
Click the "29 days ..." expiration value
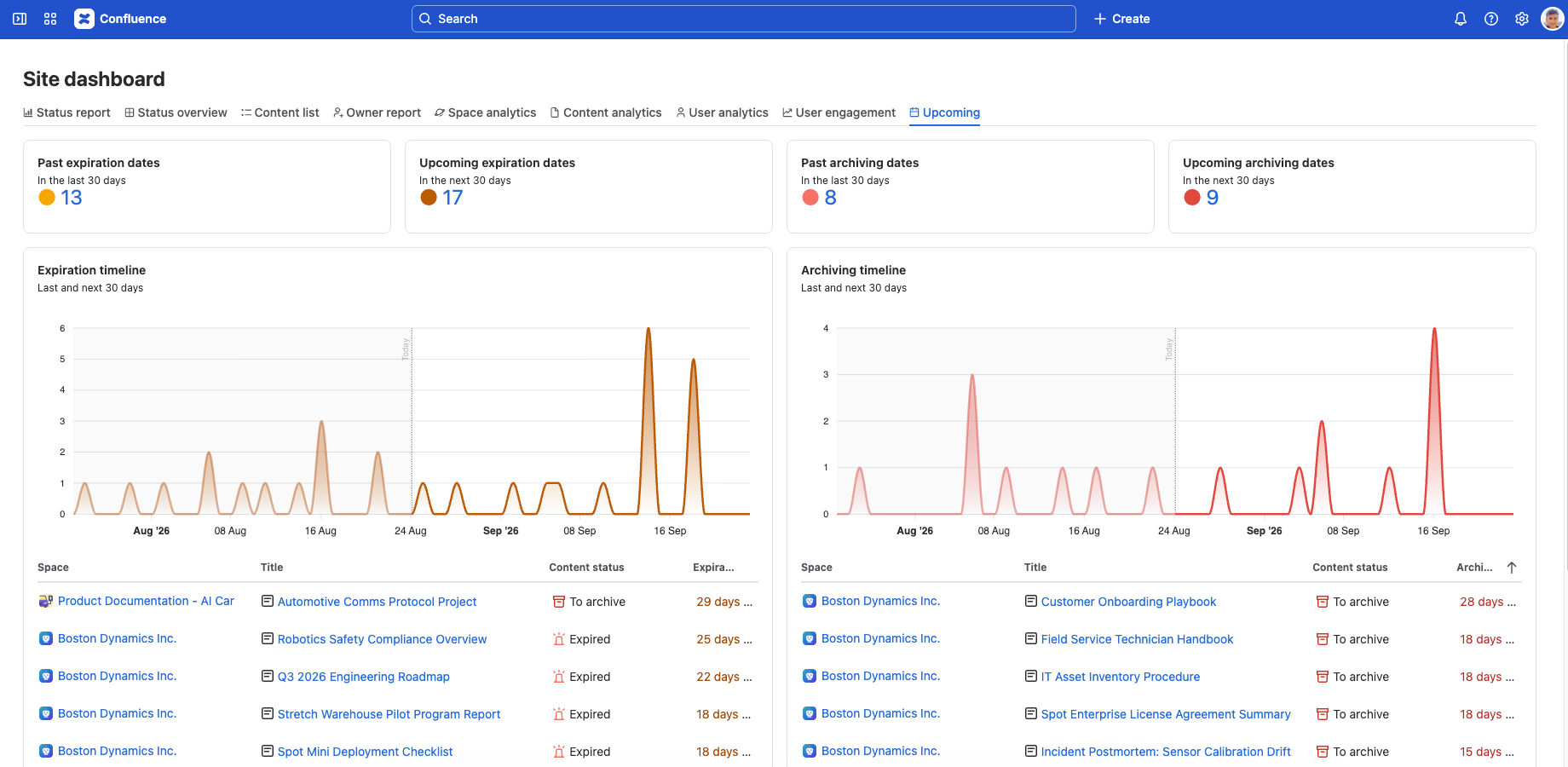[x=724, y=602]
